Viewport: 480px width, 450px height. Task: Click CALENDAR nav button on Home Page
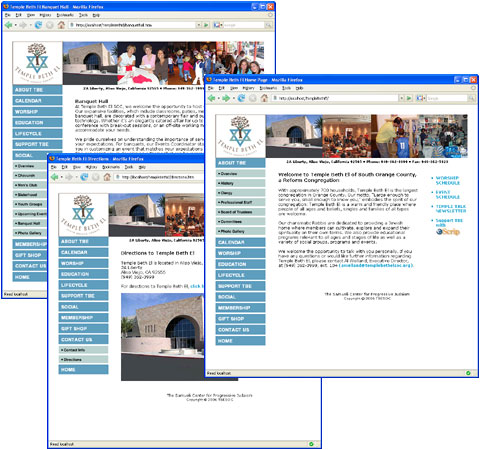[x=240, y=242]
